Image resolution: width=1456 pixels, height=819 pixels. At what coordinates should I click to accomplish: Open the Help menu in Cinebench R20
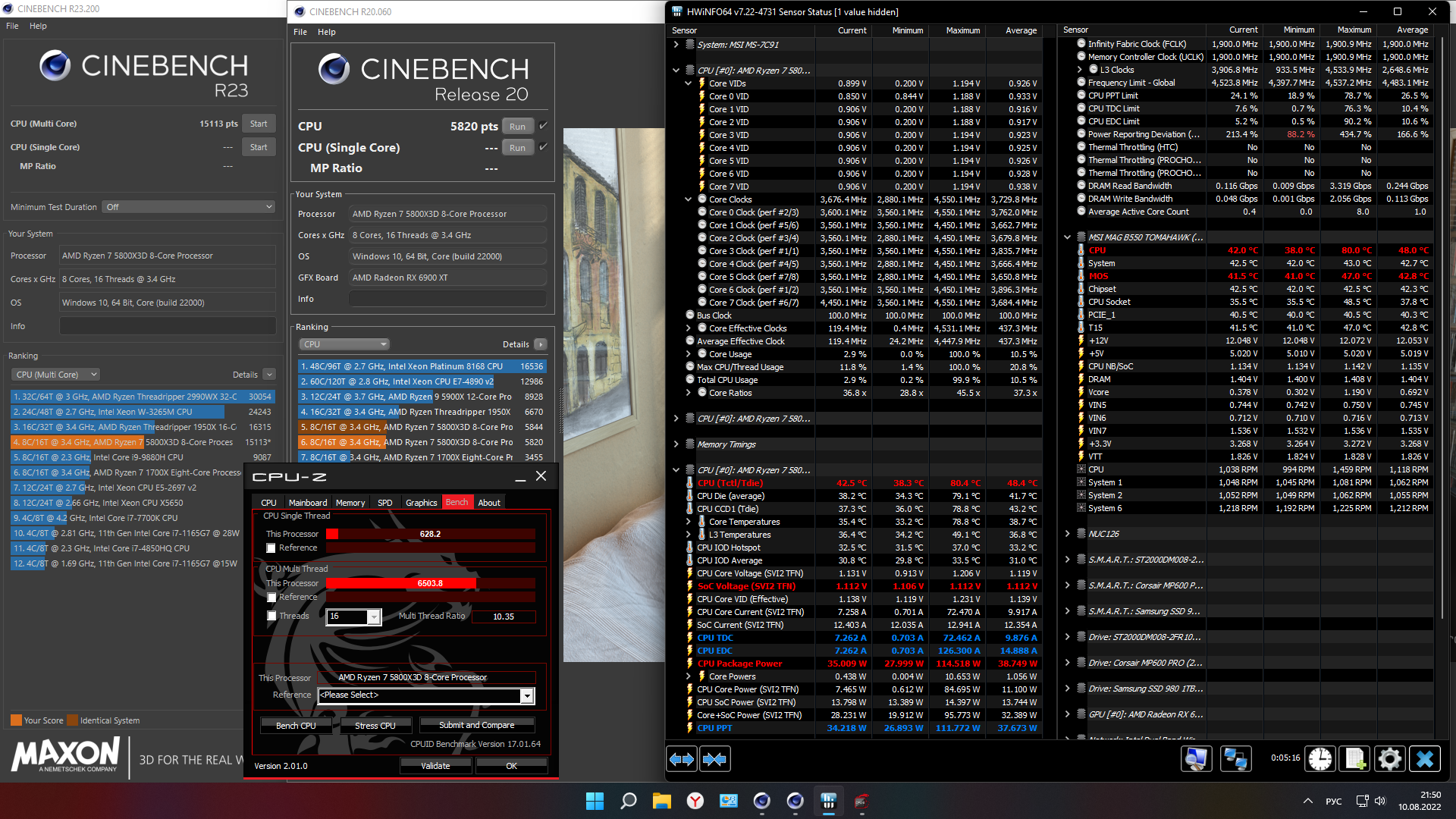point(326,32)
